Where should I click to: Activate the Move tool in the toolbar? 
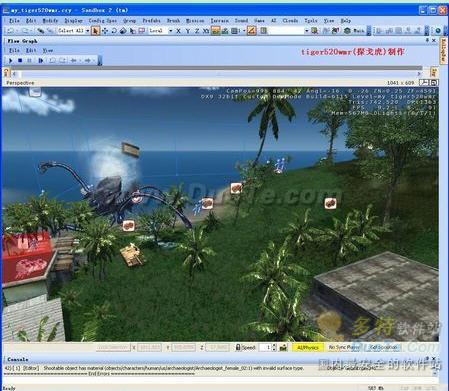click(105, 31)
